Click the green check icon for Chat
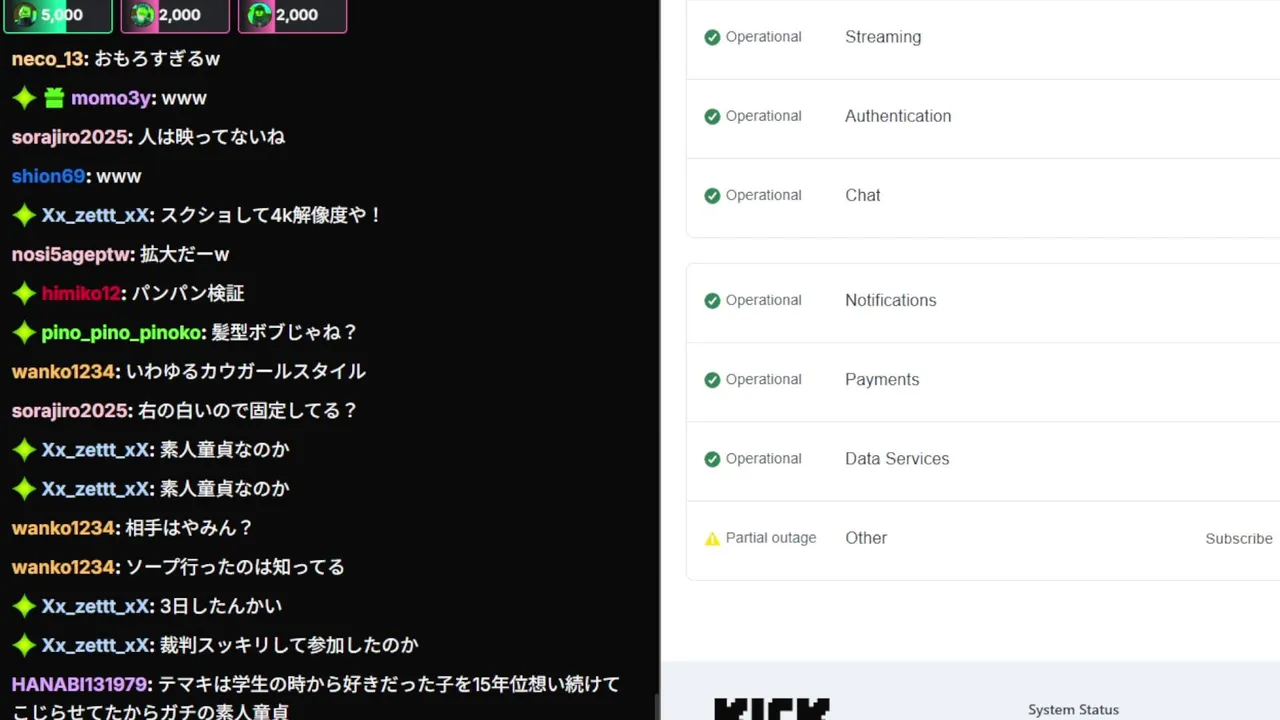 pos(712,195)
